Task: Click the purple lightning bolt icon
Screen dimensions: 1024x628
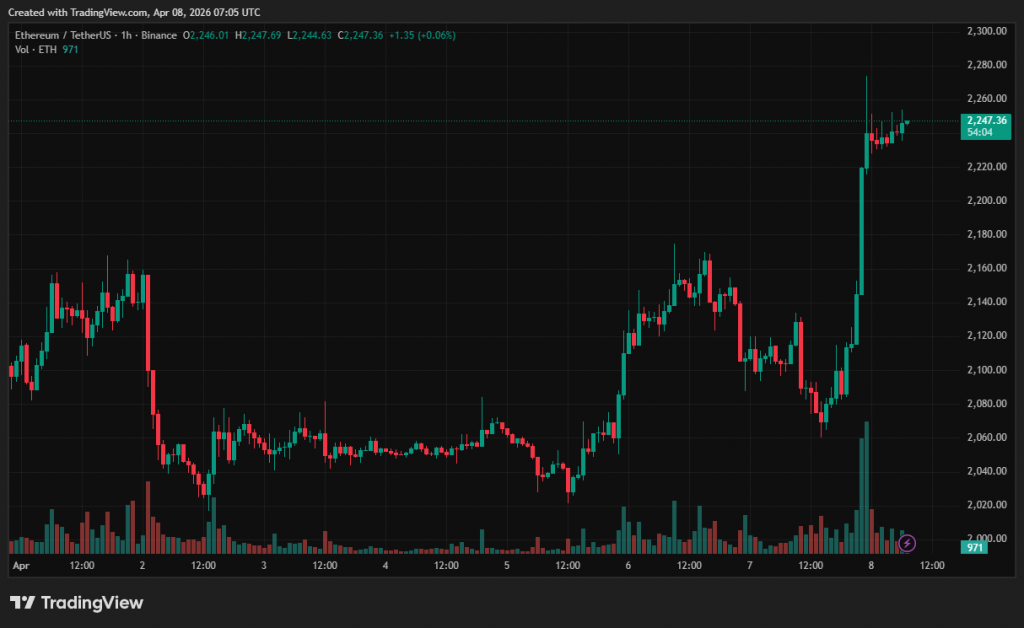Action: [907, 543]
